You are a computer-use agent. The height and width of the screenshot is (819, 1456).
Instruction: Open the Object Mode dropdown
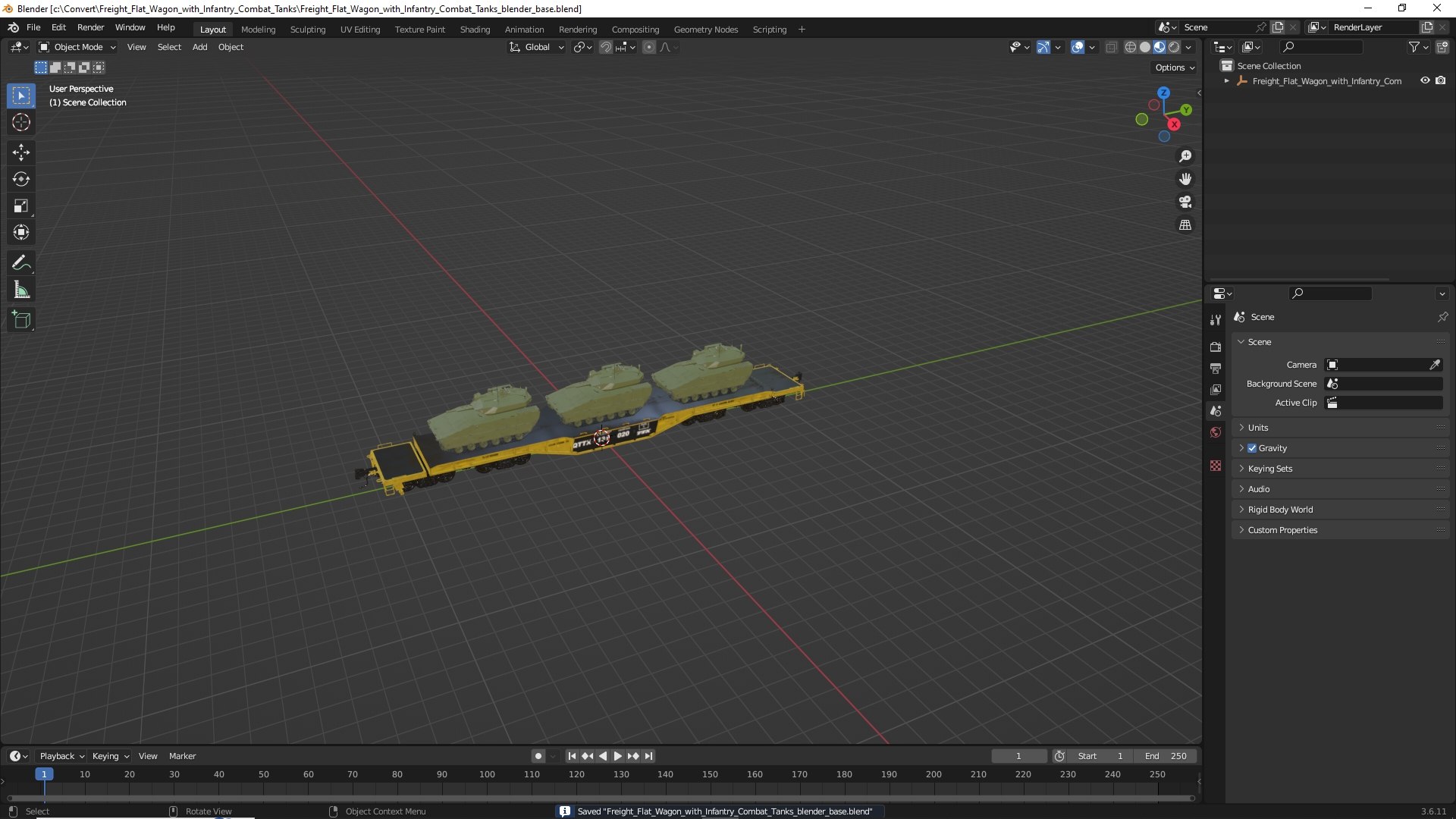(77, 47)
